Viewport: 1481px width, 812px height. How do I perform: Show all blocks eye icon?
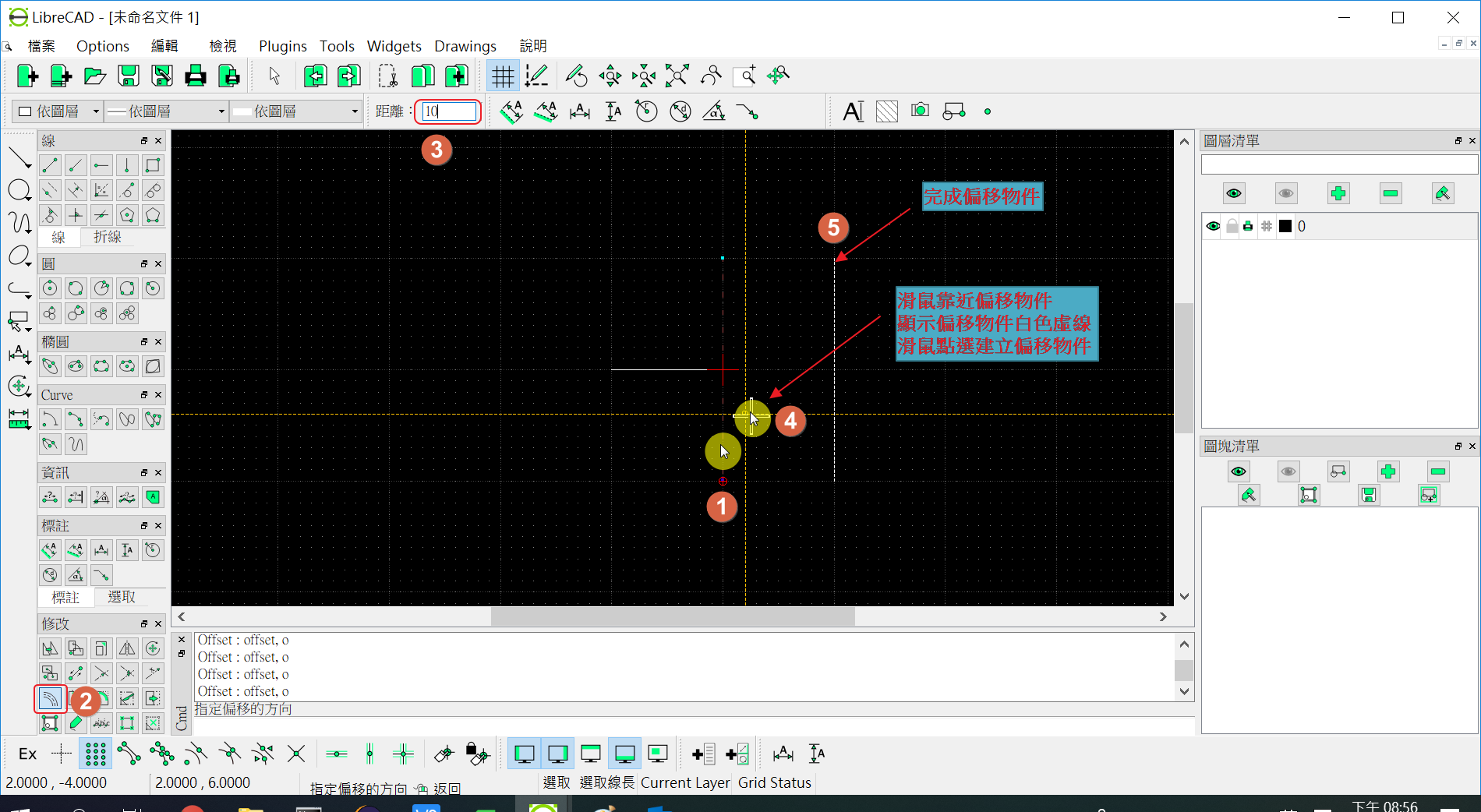tap(1239, 471)
